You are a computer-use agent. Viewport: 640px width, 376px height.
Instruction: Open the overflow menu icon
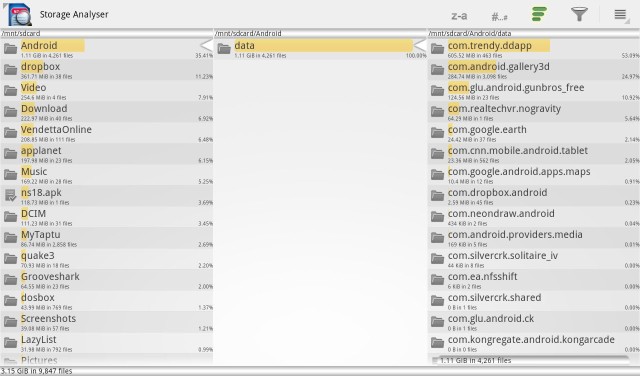tap(621, 15)
